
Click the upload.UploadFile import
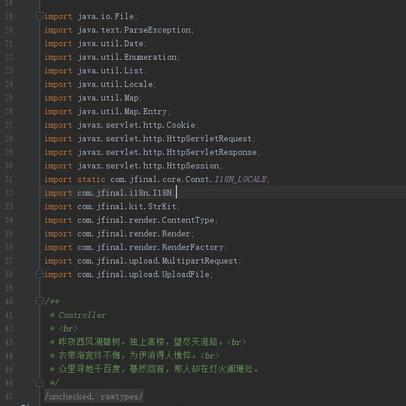point(128,274)
